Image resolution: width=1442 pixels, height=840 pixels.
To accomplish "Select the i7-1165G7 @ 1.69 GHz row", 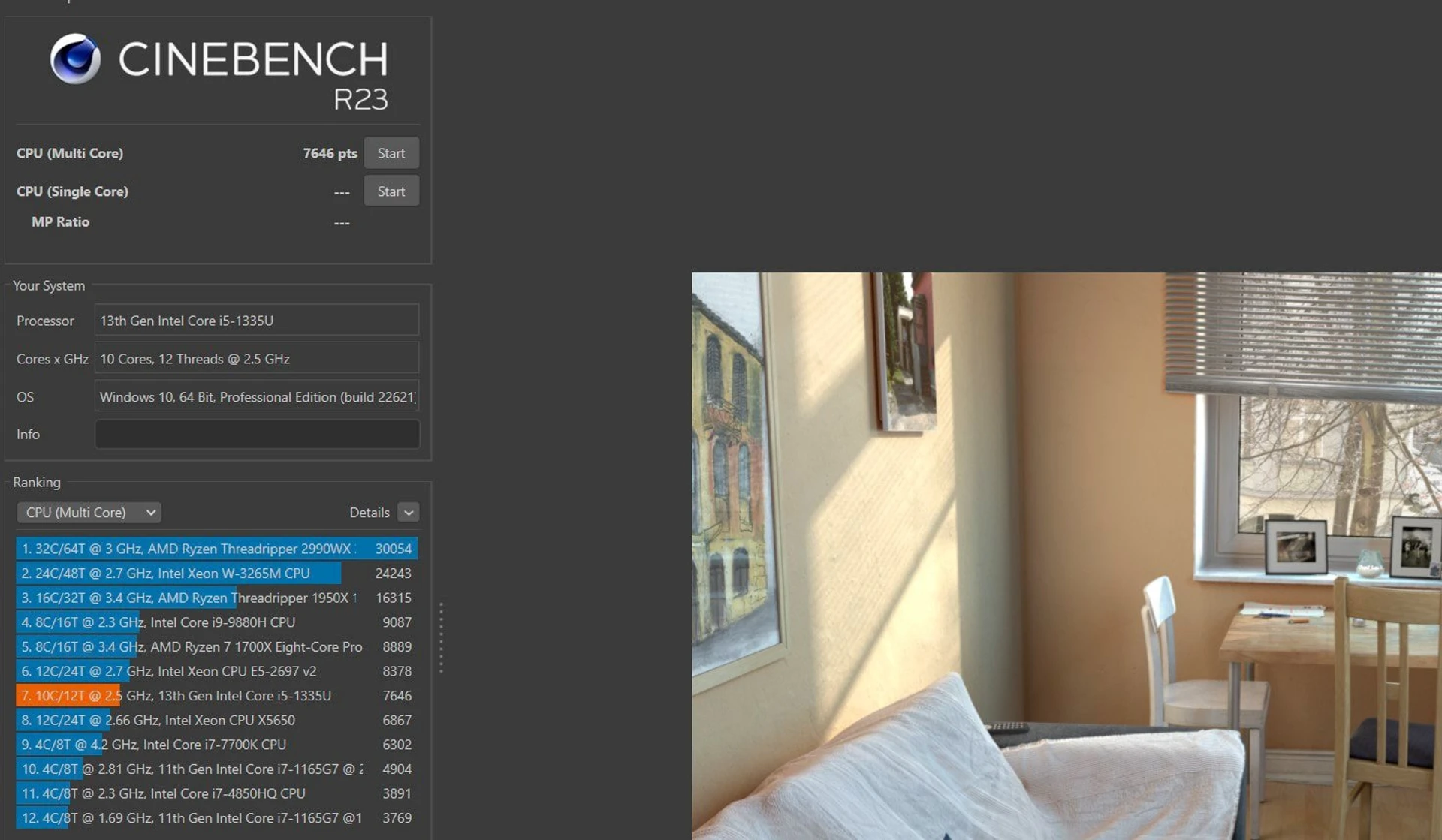I will (216, 818).
